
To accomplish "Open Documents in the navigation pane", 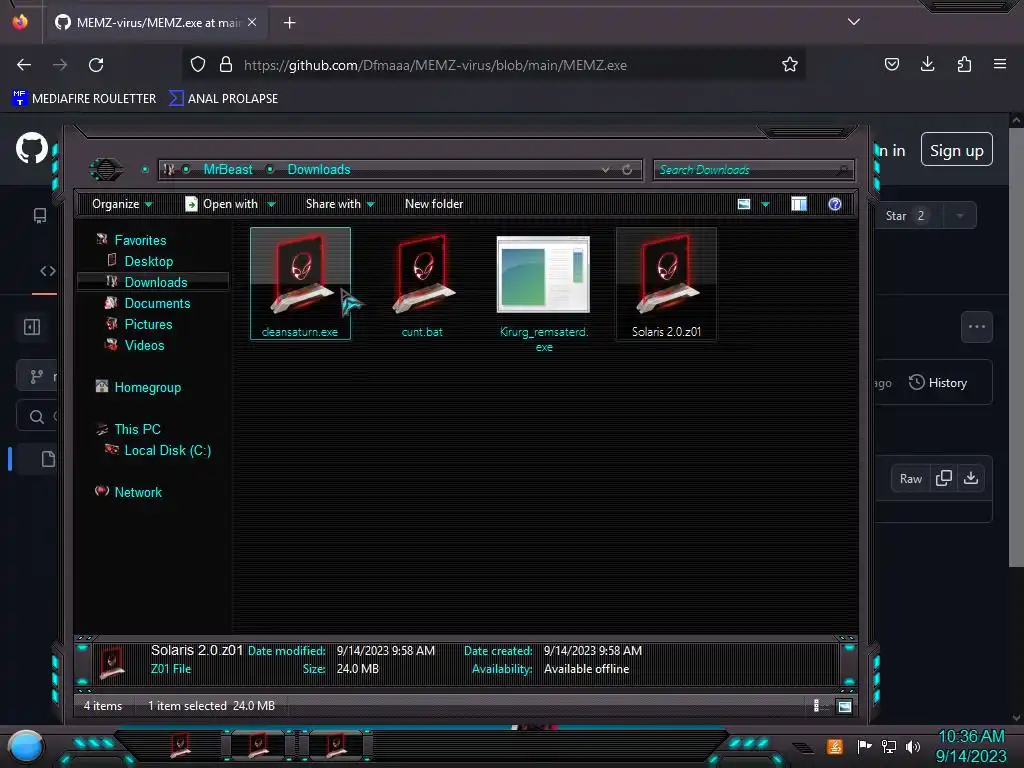I will pyautogui.click(x=157, y=303).
